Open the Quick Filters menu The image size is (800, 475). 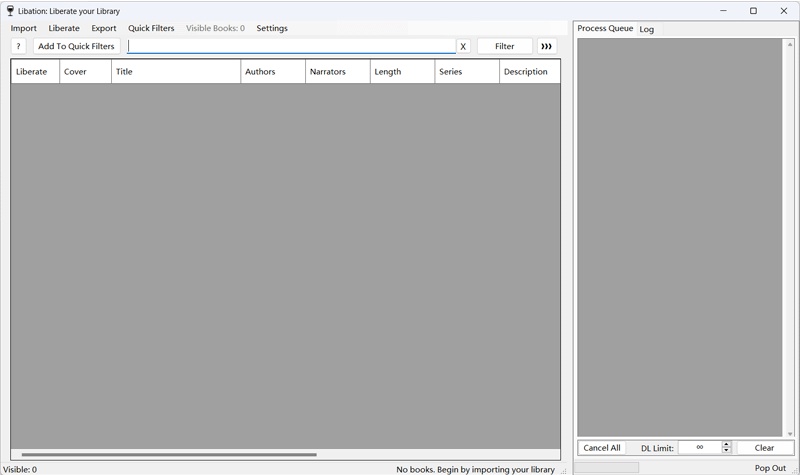point(151,28)
